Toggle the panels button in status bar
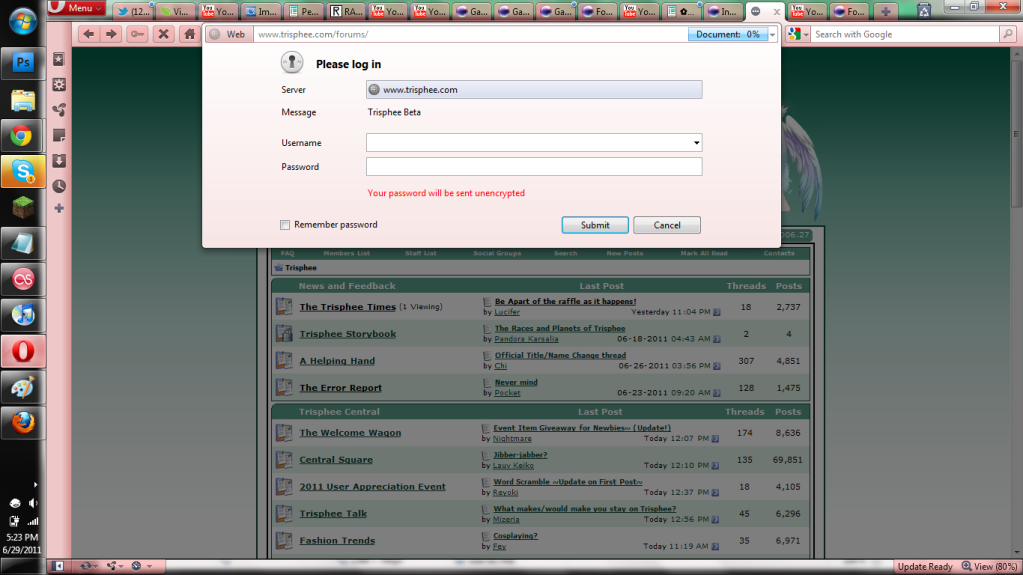The width and height of the screenshot is (1023, 575). click(58, 566)
